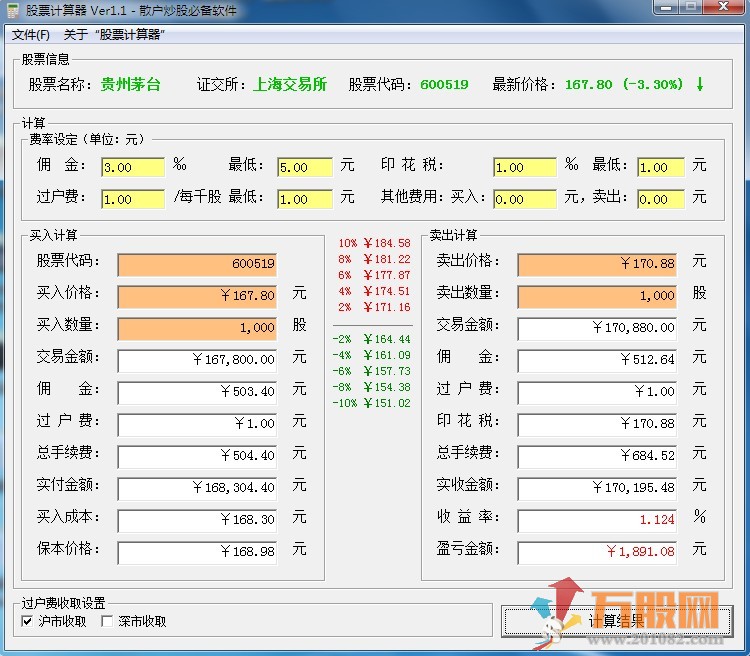Screen dimensions: 750x656
Task: Click the sell 佣金 result ¥512.64
Action: (x=597, y=360)
